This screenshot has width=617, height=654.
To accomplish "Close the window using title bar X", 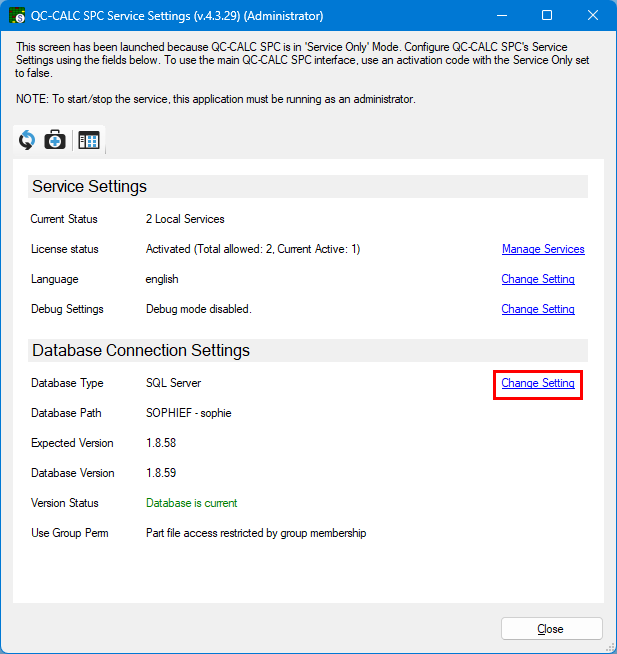I will coord(593,15).
